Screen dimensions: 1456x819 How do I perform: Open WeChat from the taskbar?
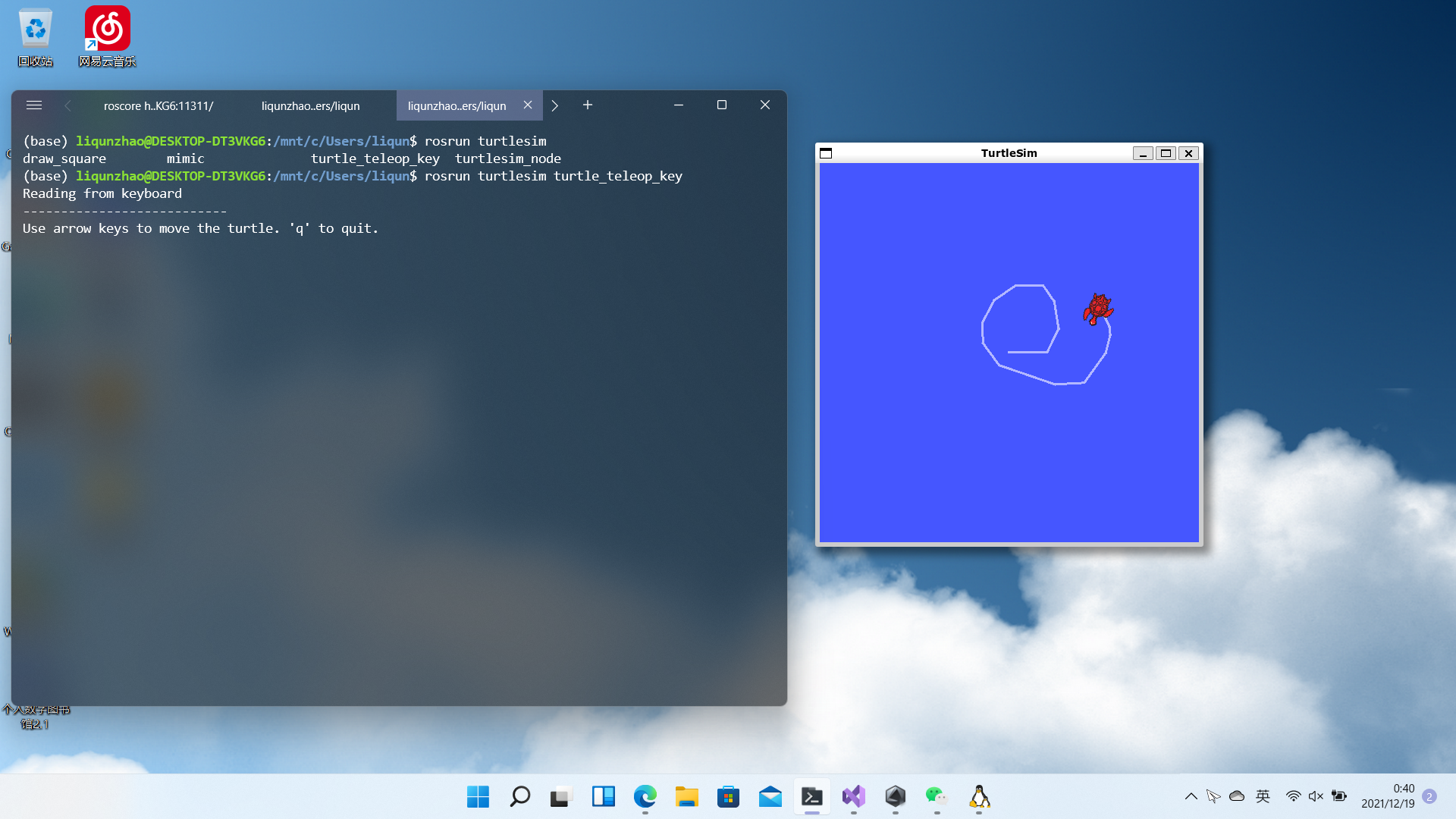[x=936, y=797]
